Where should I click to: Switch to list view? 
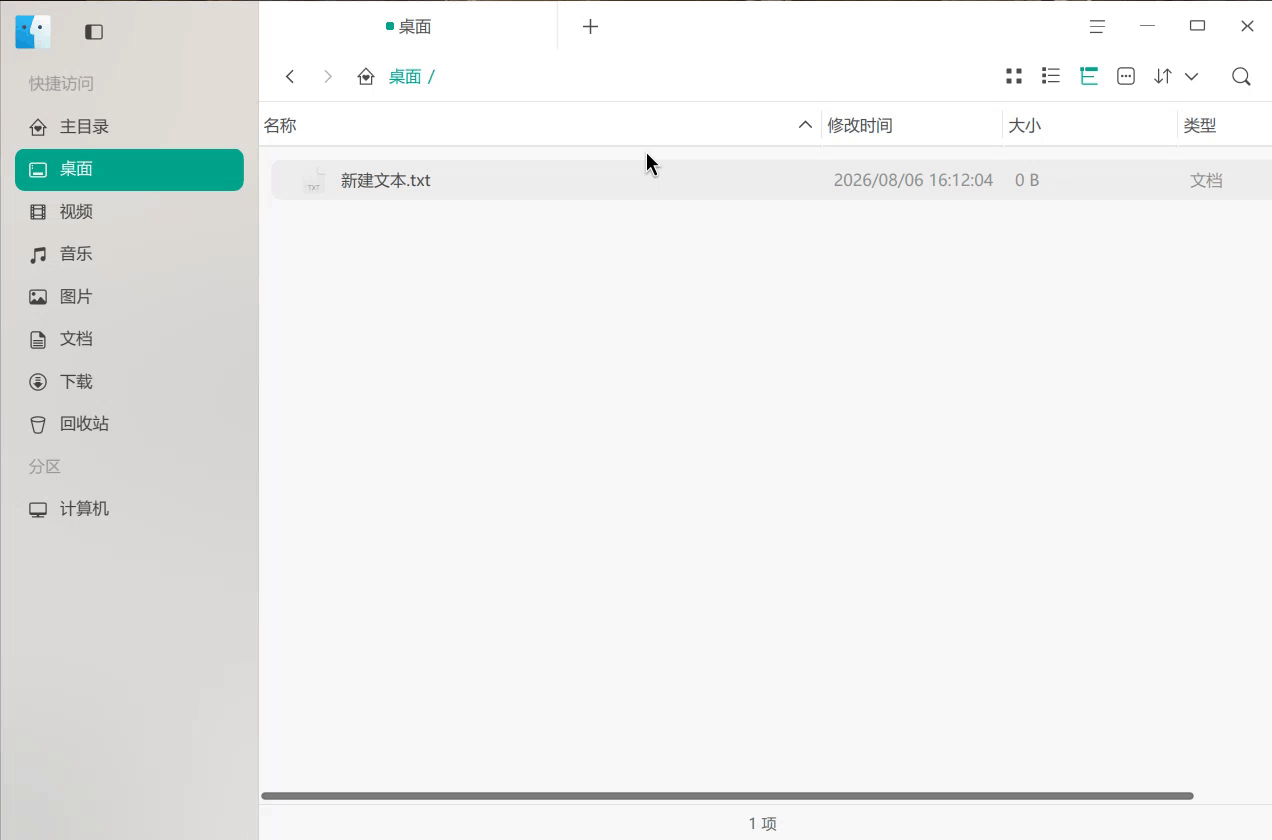tap(1050, 77)
